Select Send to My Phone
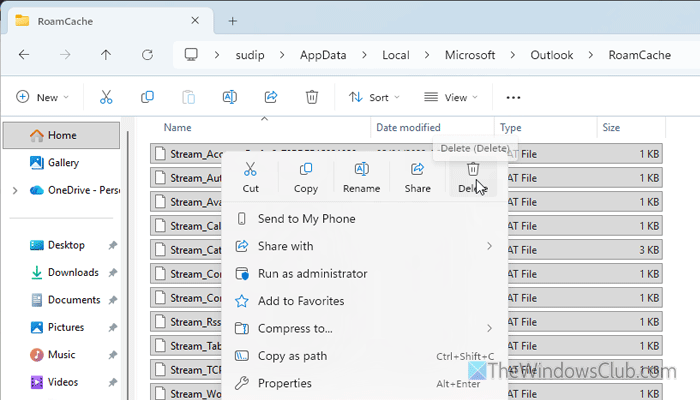The image size is (700, 400). [x=364, y=219]
